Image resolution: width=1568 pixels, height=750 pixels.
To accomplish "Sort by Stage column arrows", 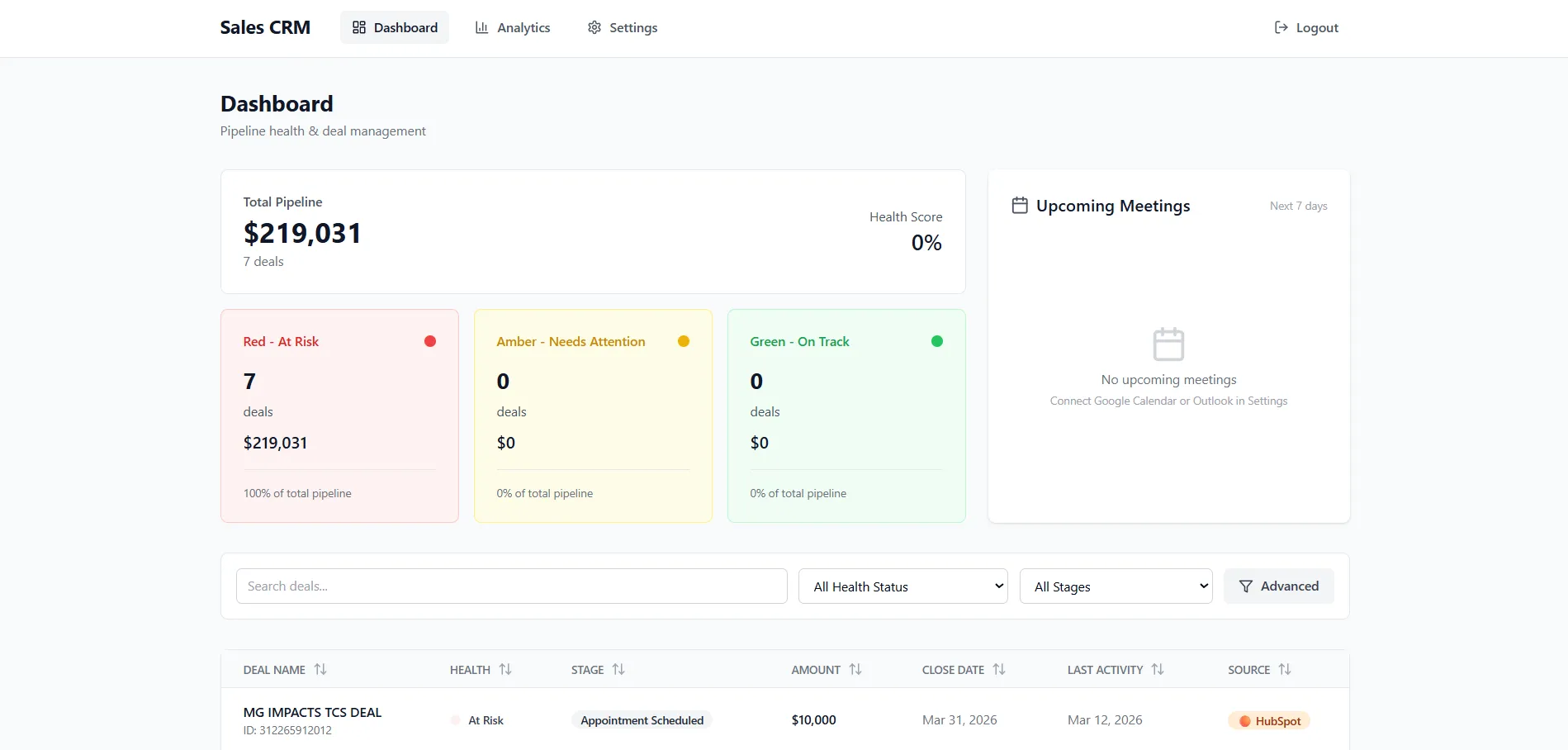I will click(618, 669).
